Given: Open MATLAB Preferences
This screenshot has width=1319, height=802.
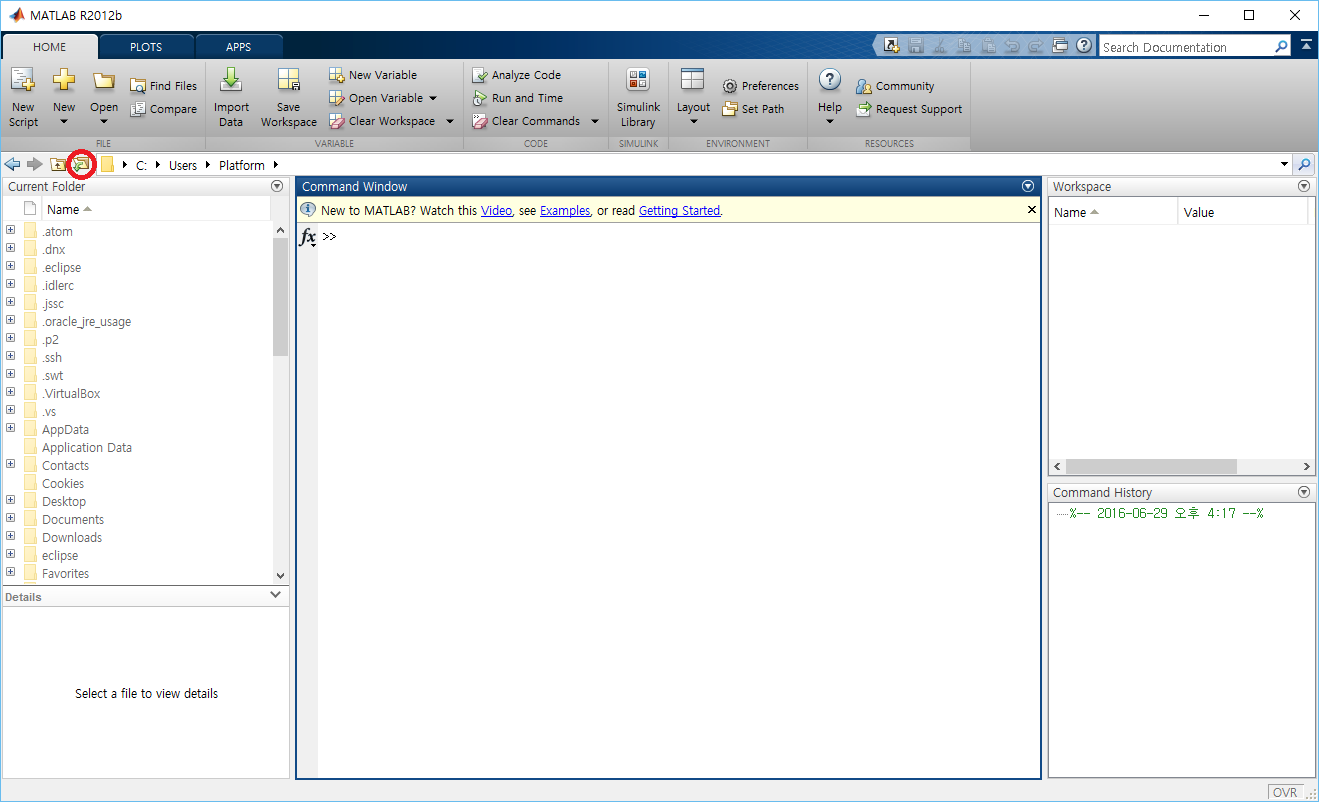Looking at the screenshot, I should tap(760, 86).
